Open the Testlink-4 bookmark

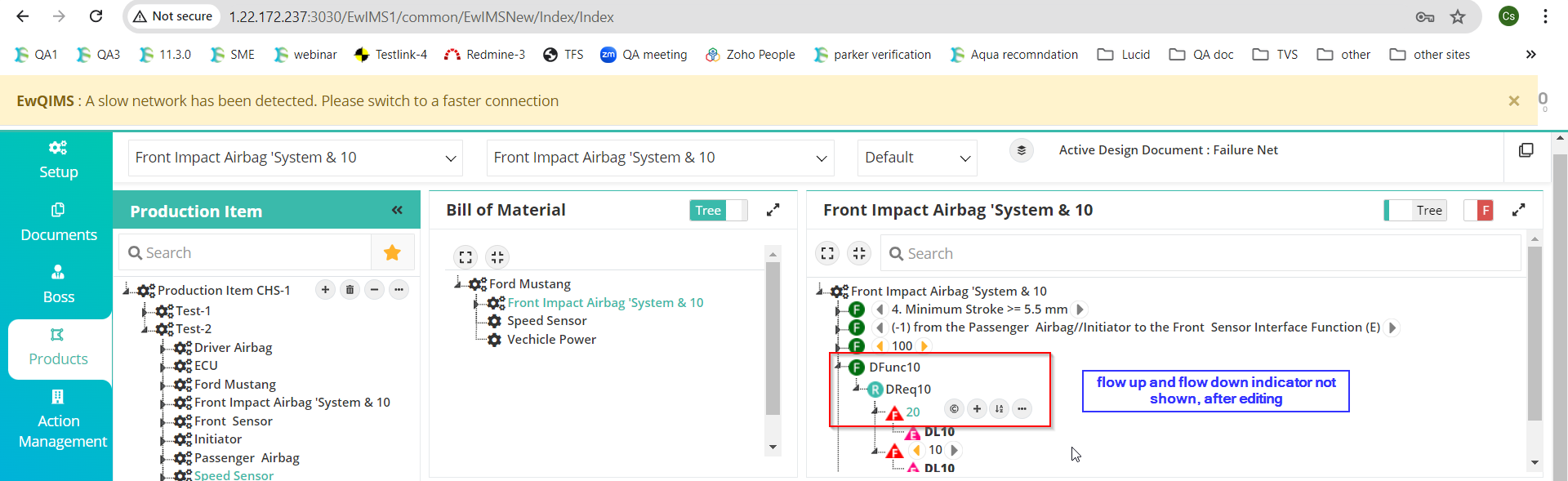(x=390, y=55)
